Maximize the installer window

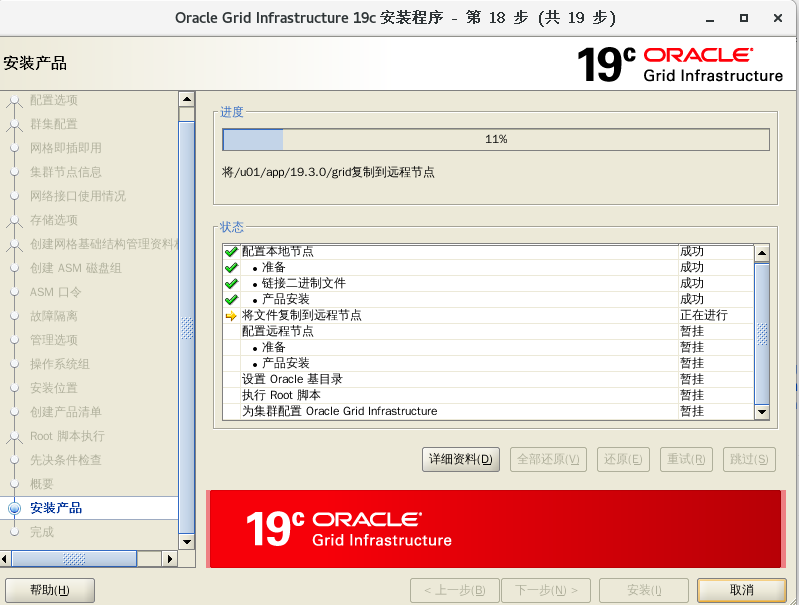pyautogui.click(x=744, y=18)
